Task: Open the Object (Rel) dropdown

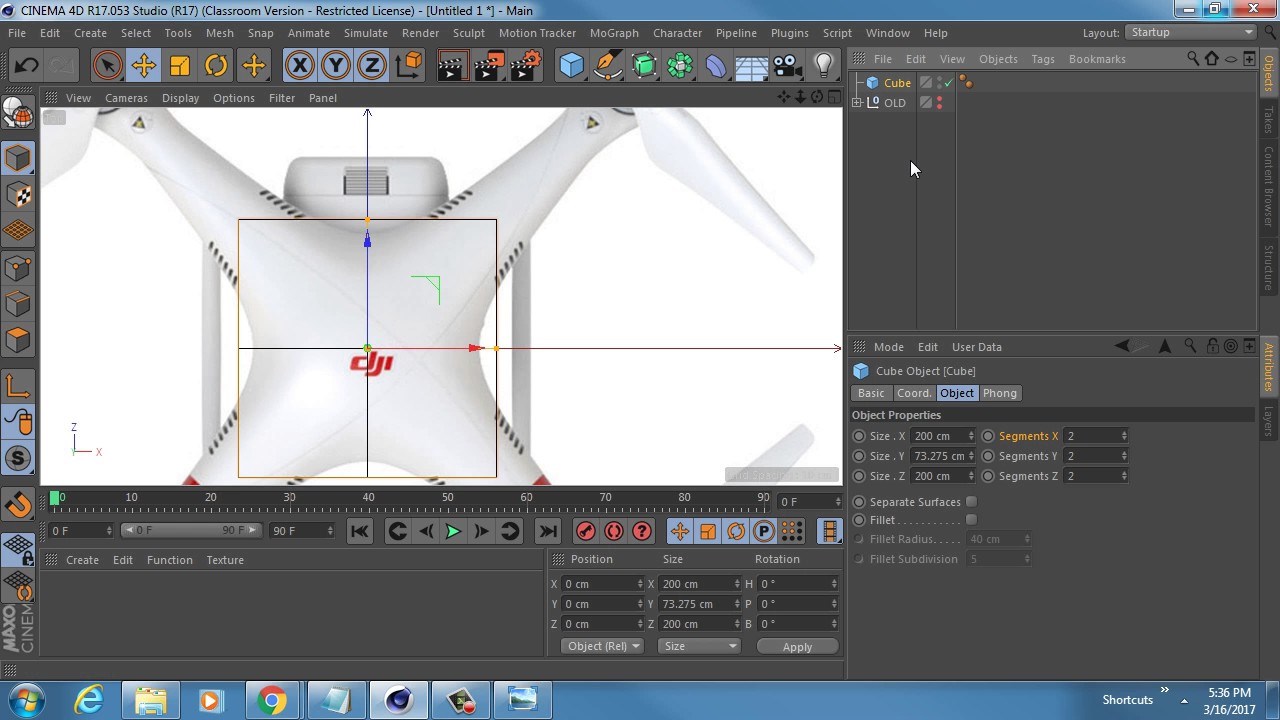Action: (x=603, y=646)
